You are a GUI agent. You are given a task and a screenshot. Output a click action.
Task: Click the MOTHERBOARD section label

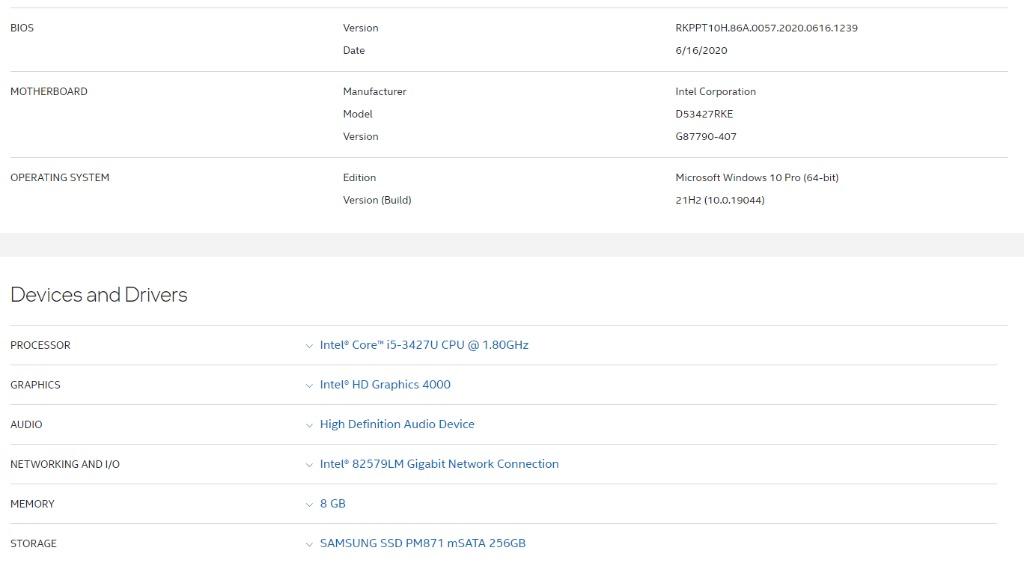(48, 91)
